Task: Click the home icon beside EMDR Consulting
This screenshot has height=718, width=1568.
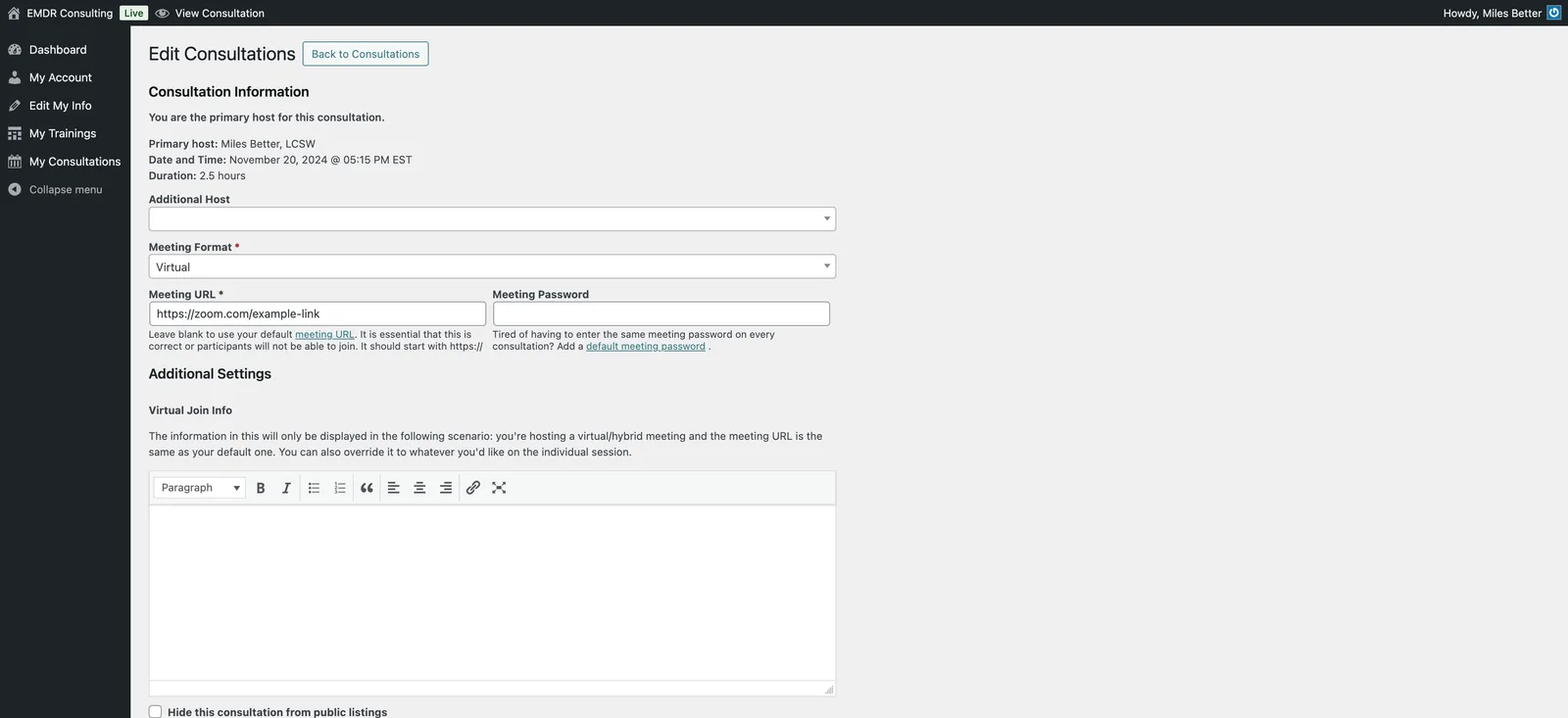Action: click(14, 14)
